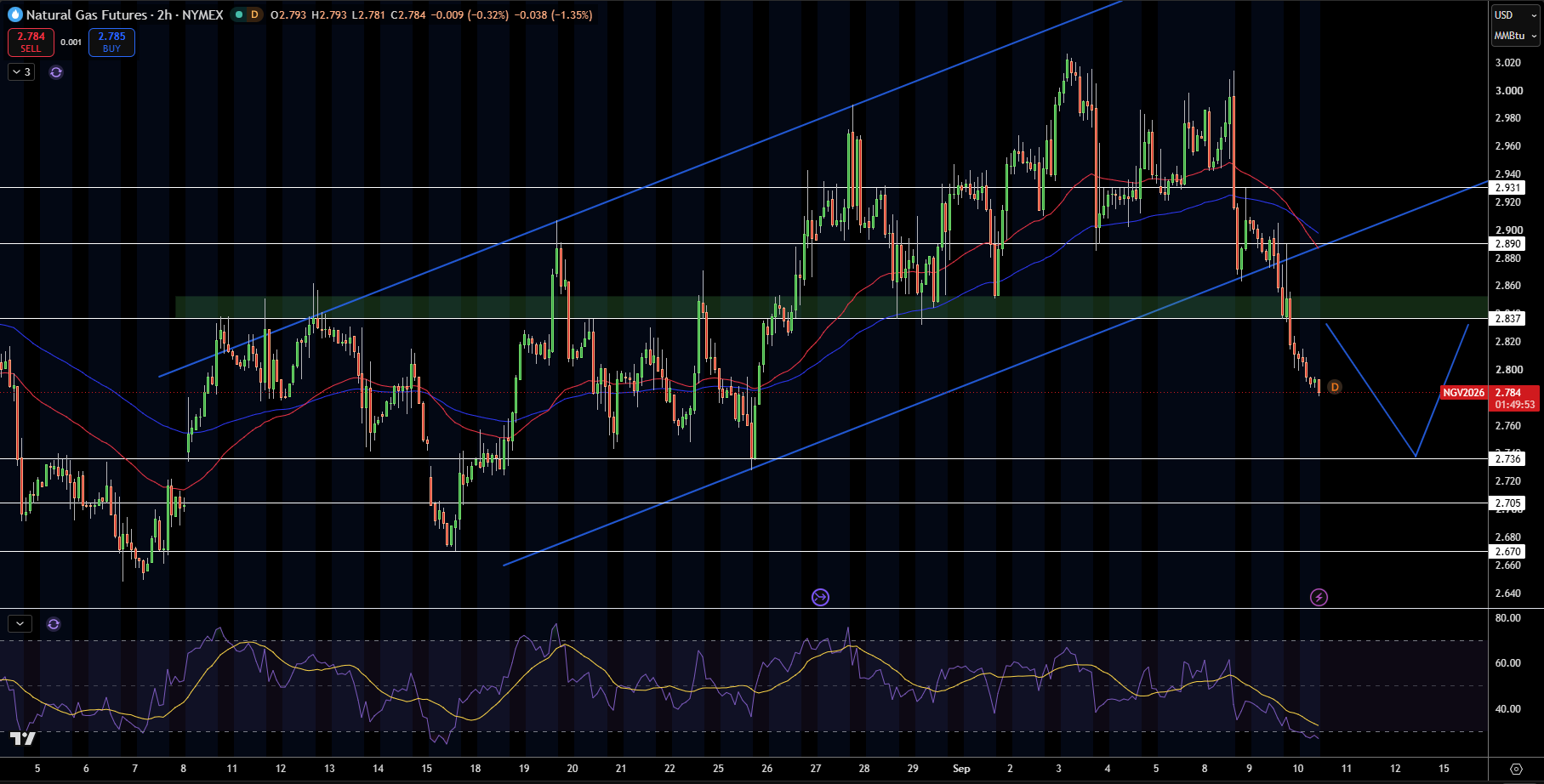Click the orange D marker beside last candle
The height and width of the screenshot is (784, 1544).
pos(1335,387)
